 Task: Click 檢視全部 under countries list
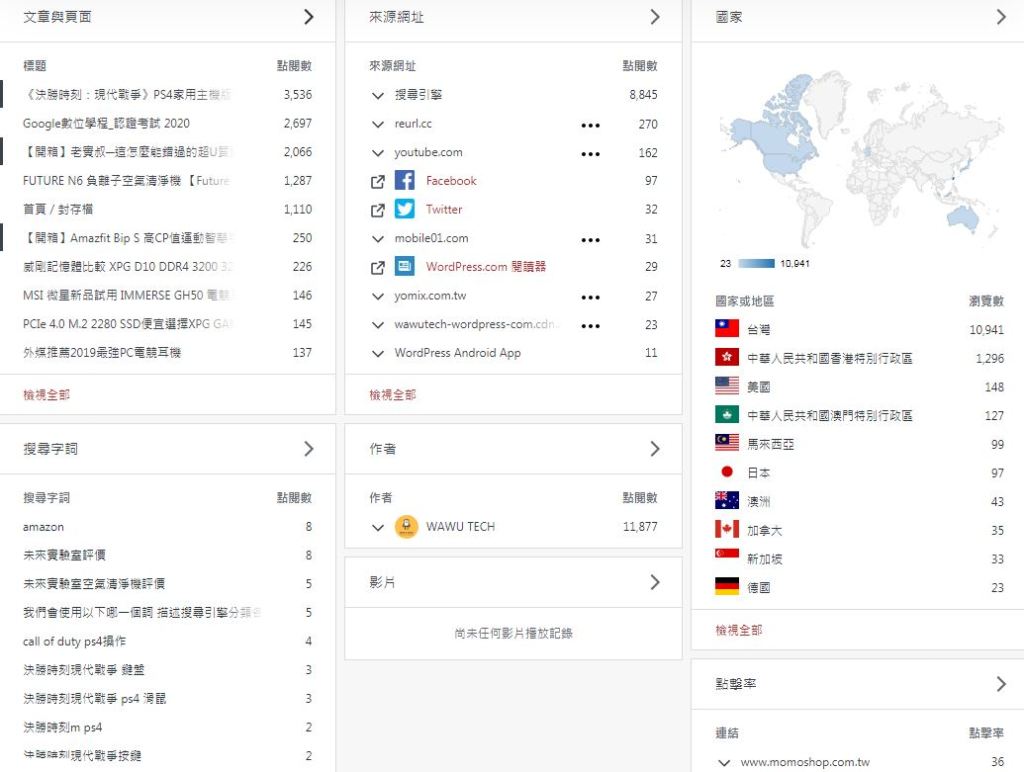coord(738,630)
